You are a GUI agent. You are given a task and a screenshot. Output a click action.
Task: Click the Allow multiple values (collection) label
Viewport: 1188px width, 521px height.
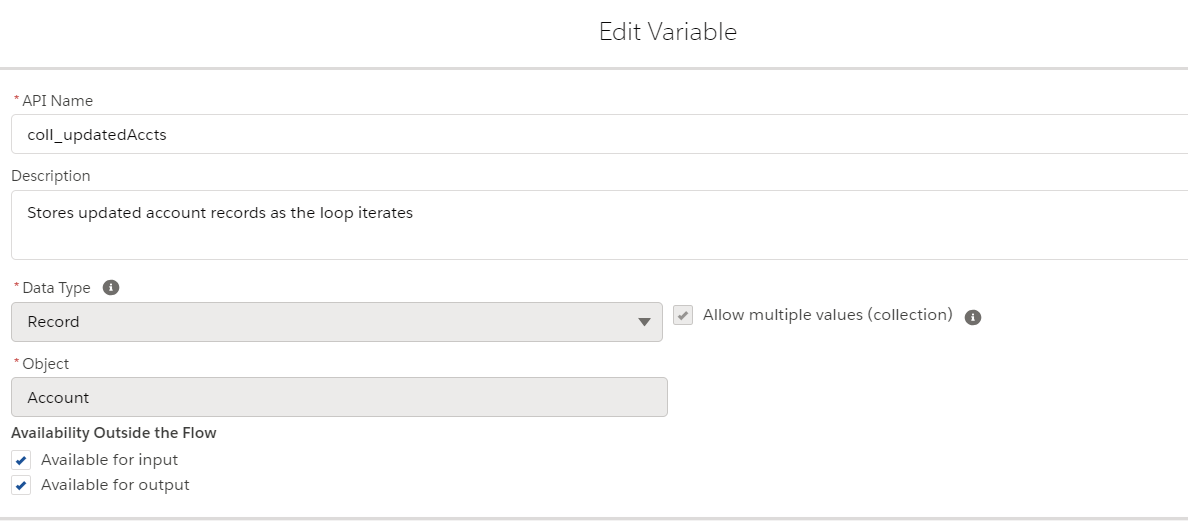[827, 315]
